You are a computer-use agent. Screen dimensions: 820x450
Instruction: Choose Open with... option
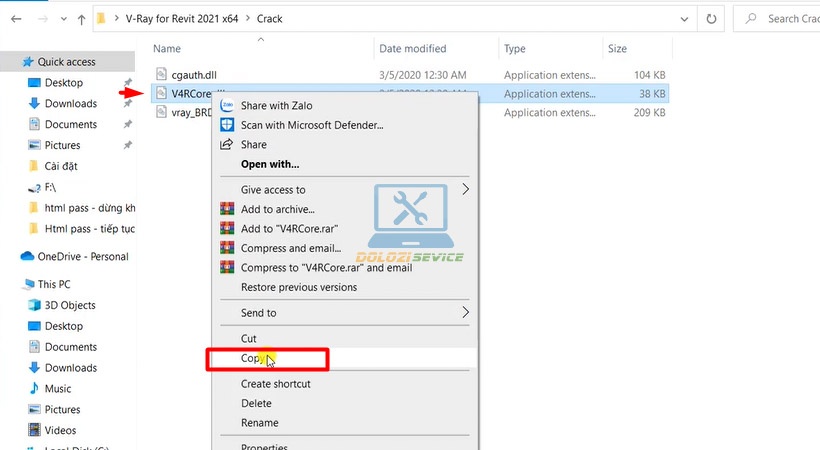270,164
